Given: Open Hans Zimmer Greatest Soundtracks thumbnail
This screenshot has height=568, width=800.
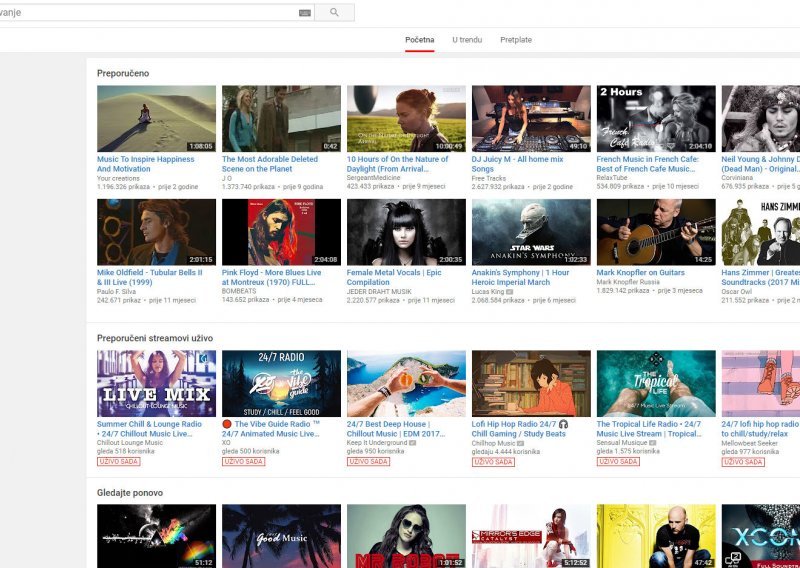Looking at the screenshot, I should point(761,232).
